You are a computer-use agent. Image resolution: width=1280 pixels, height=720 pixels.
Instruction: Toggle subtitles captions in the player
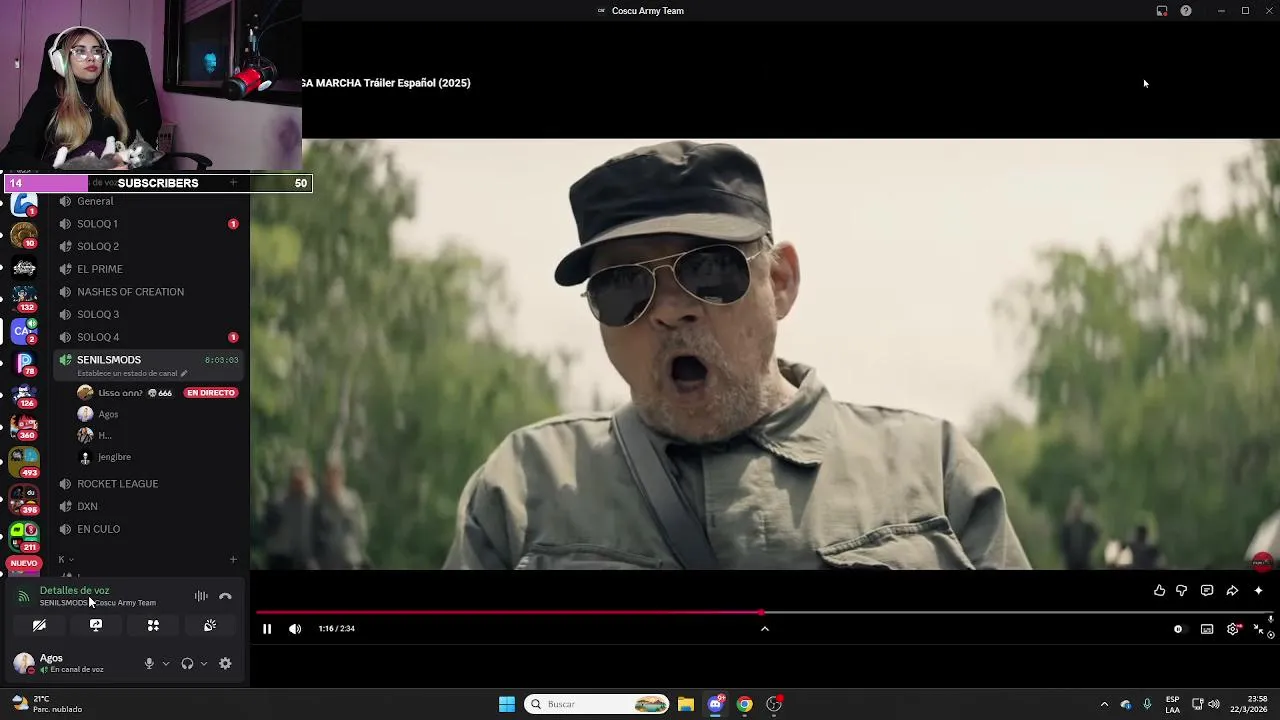[x=1207, y=629]
